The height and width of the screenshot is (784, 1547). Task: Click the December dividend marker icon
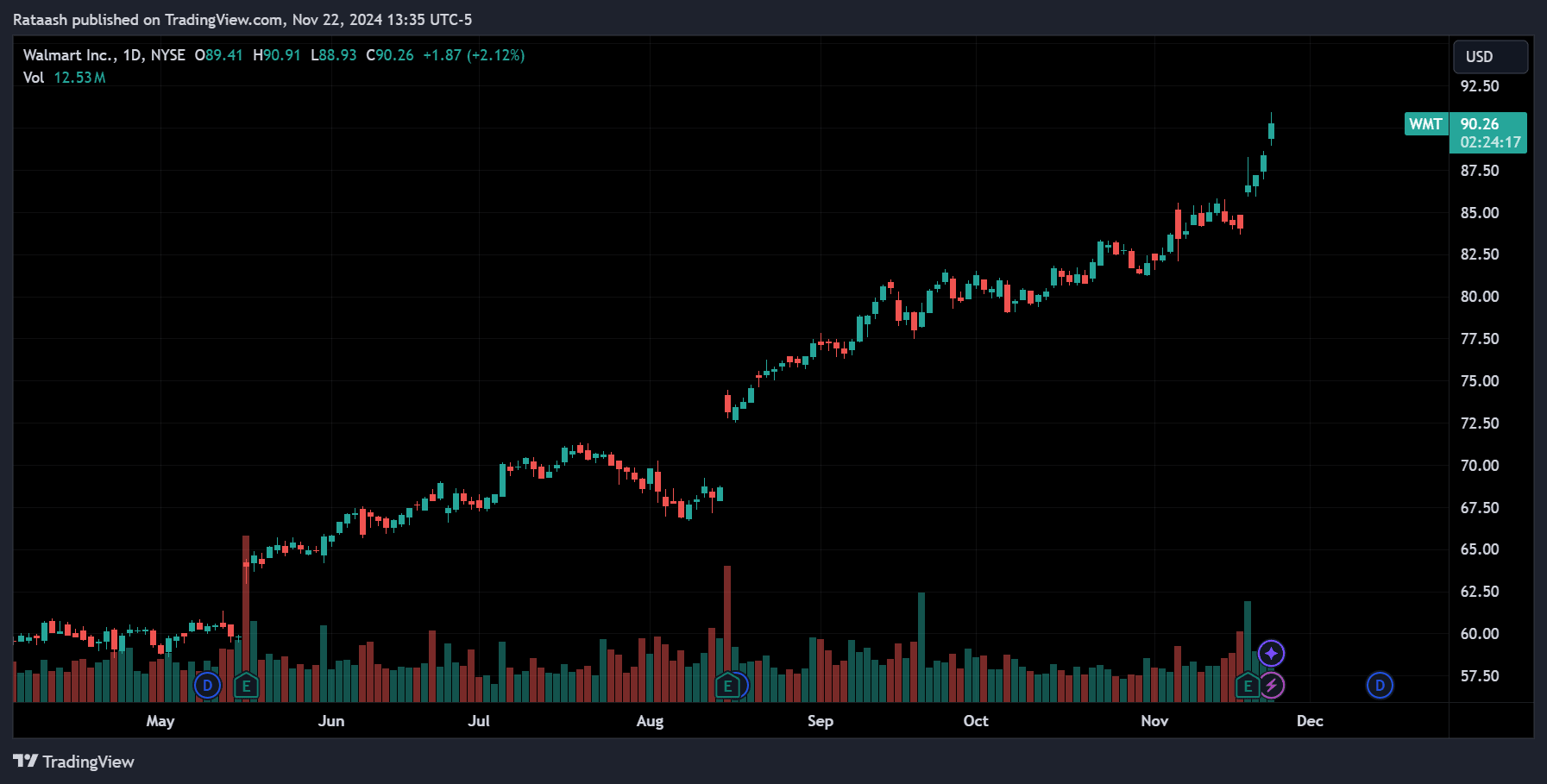1380,686
